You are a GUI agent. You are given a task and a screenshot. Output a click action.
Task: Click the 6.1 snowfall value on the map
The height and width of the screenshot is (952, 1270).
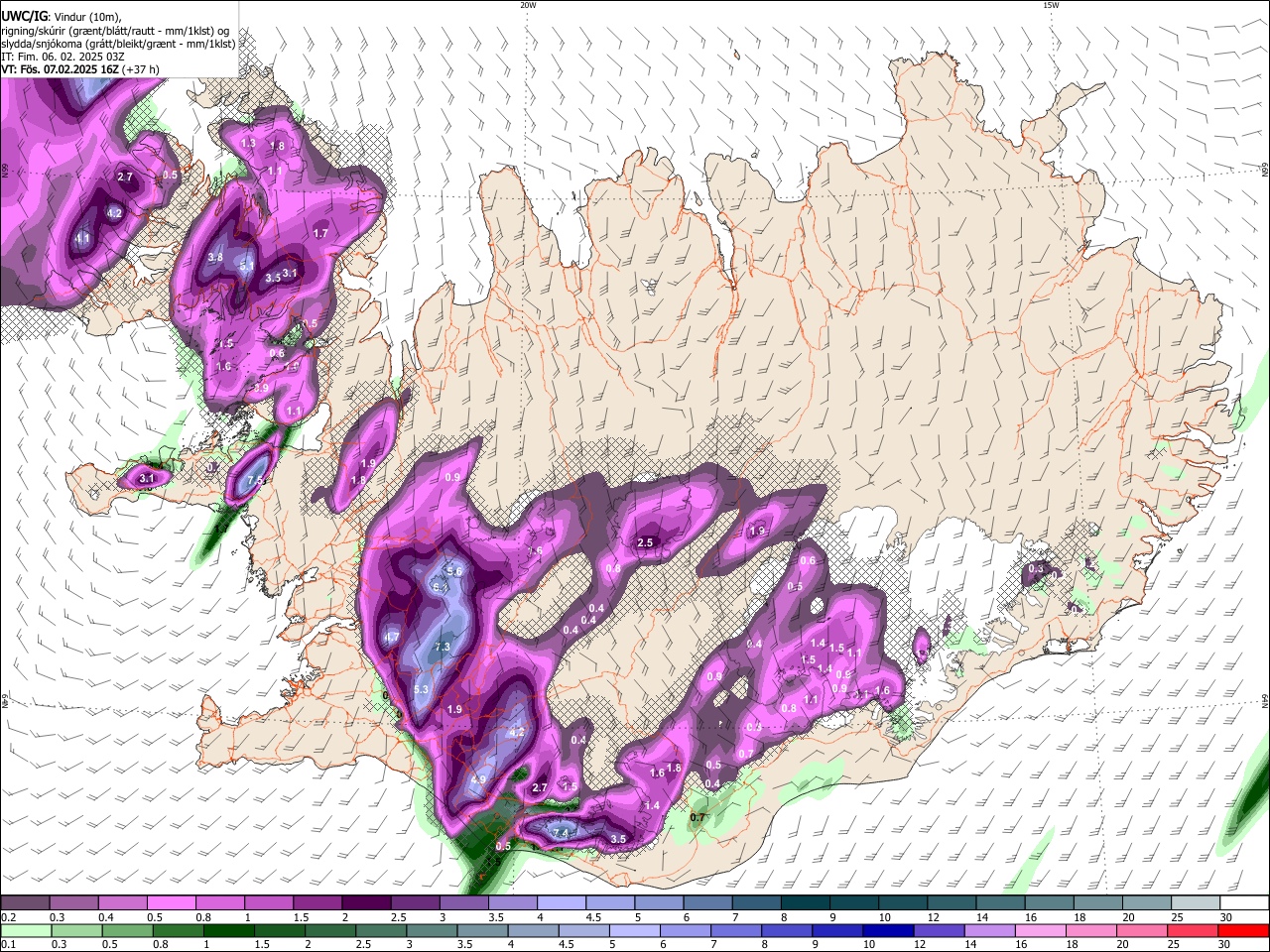point(440,587)
